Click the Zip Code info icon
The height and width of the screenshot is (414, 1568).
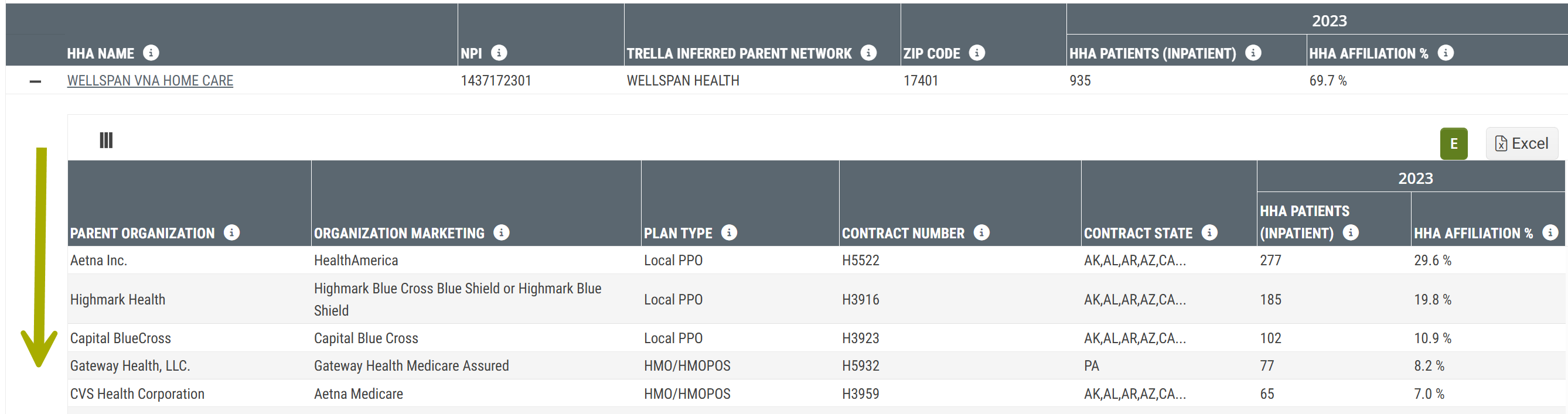tap(976, 53)
